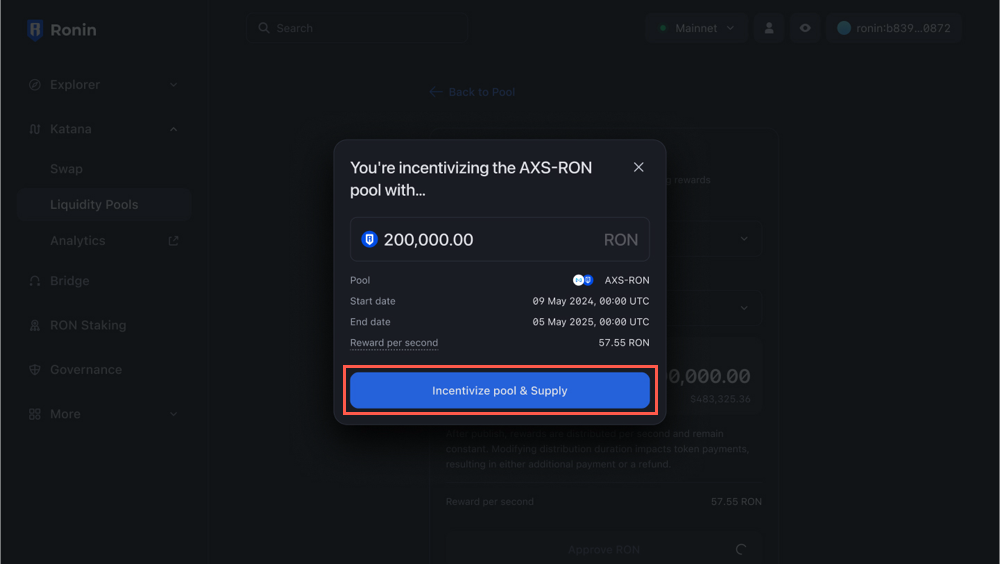Toggle the eye visibility icon
Viewport: 1000px width, 564px height.
click(x=805, y=28)
